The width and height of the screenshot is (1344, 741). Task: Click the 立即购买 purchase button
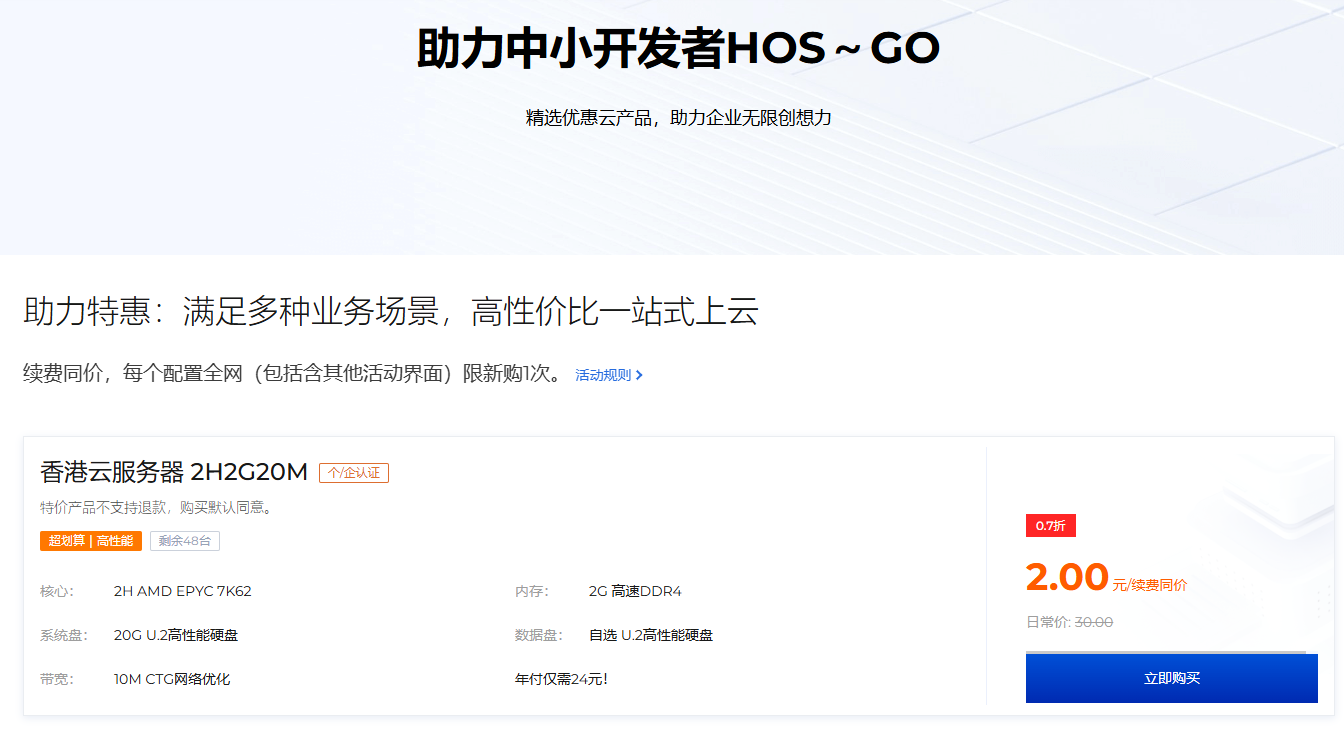click(1171, 677)
